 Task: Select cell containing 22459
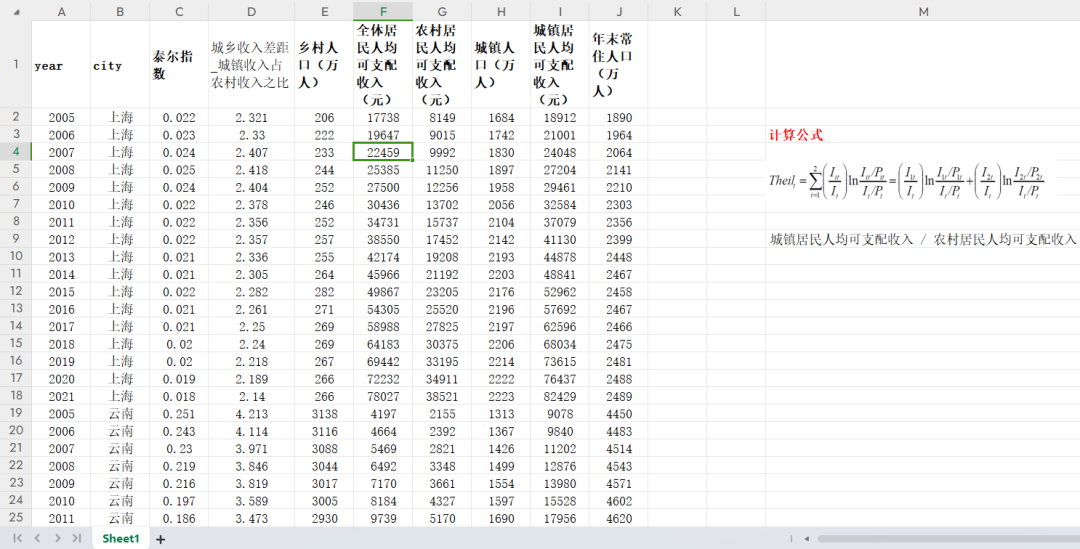pyautogui.click(x=383, y=152)
